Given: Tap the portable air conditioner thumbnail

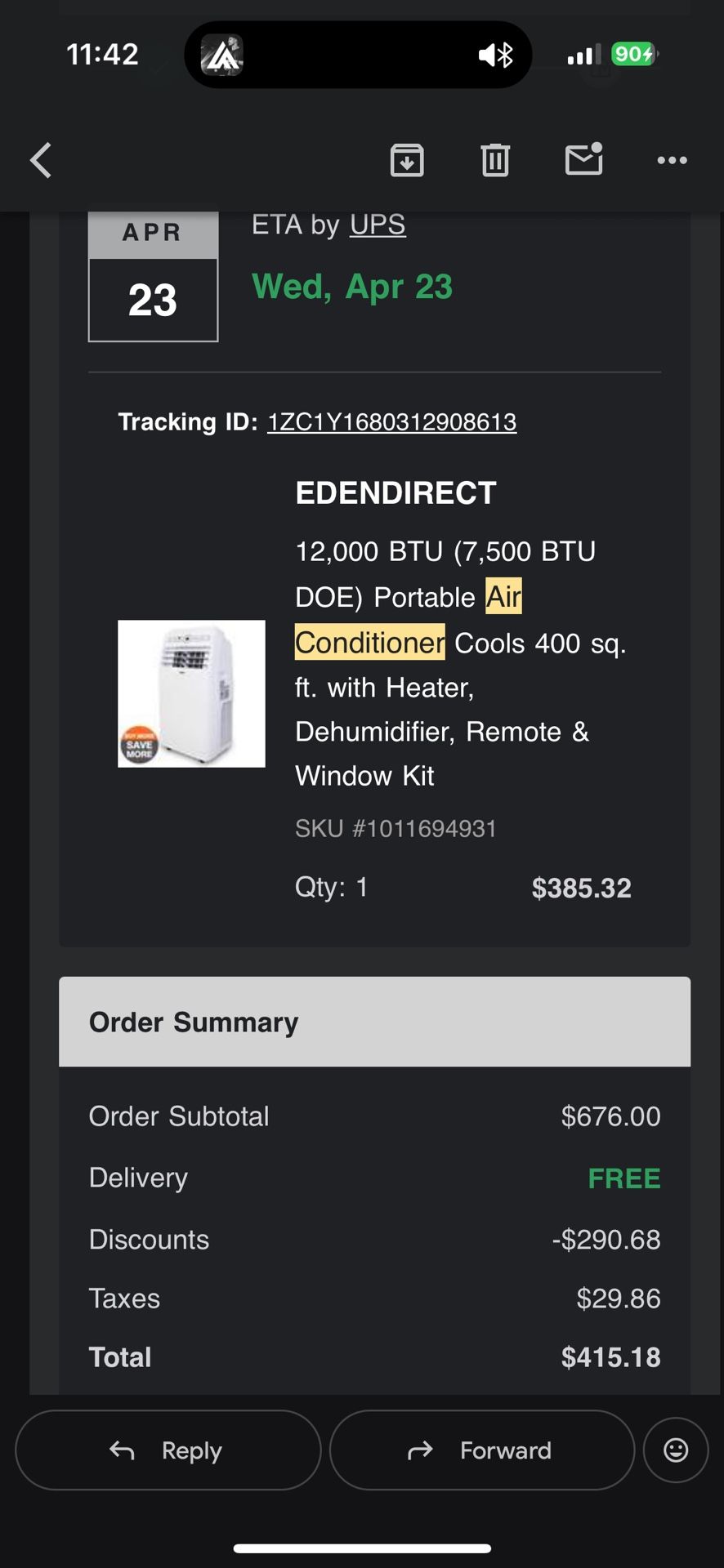Looking at the screenshot, I should 191,693.
